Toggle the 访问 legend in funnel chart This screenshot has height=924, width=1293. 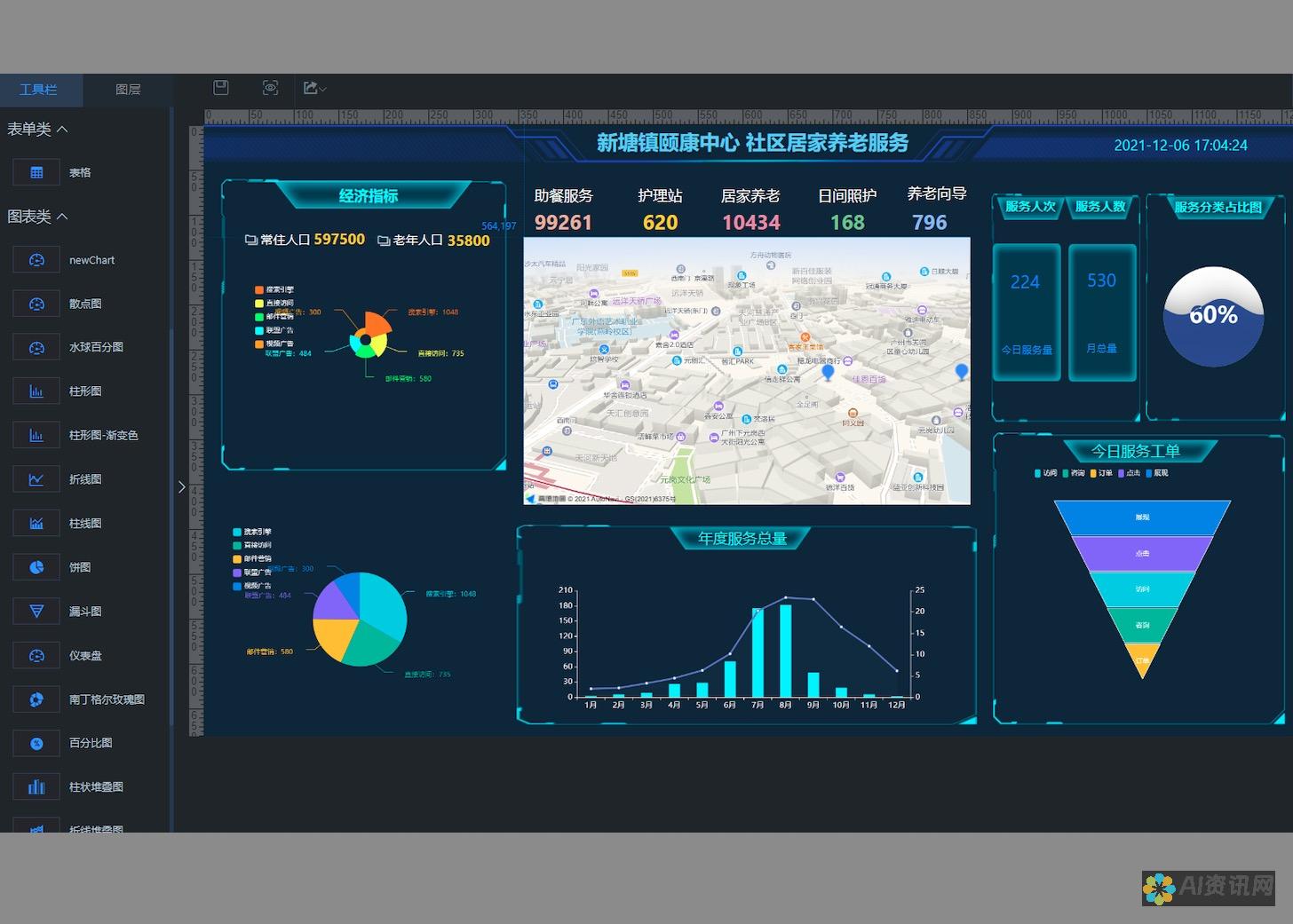point(1046,473)
